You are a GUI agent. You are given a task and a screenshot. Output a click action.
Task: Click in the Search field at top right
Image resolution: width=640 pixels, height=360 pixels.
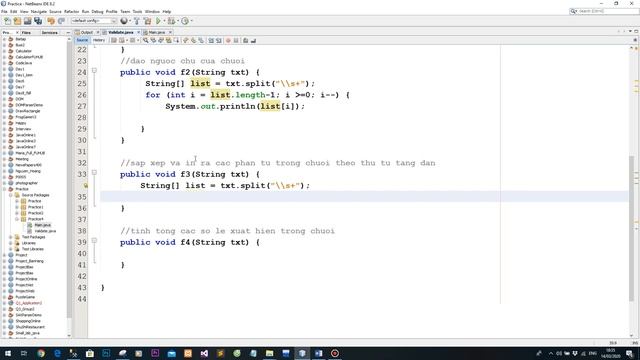tap(607, 11)
